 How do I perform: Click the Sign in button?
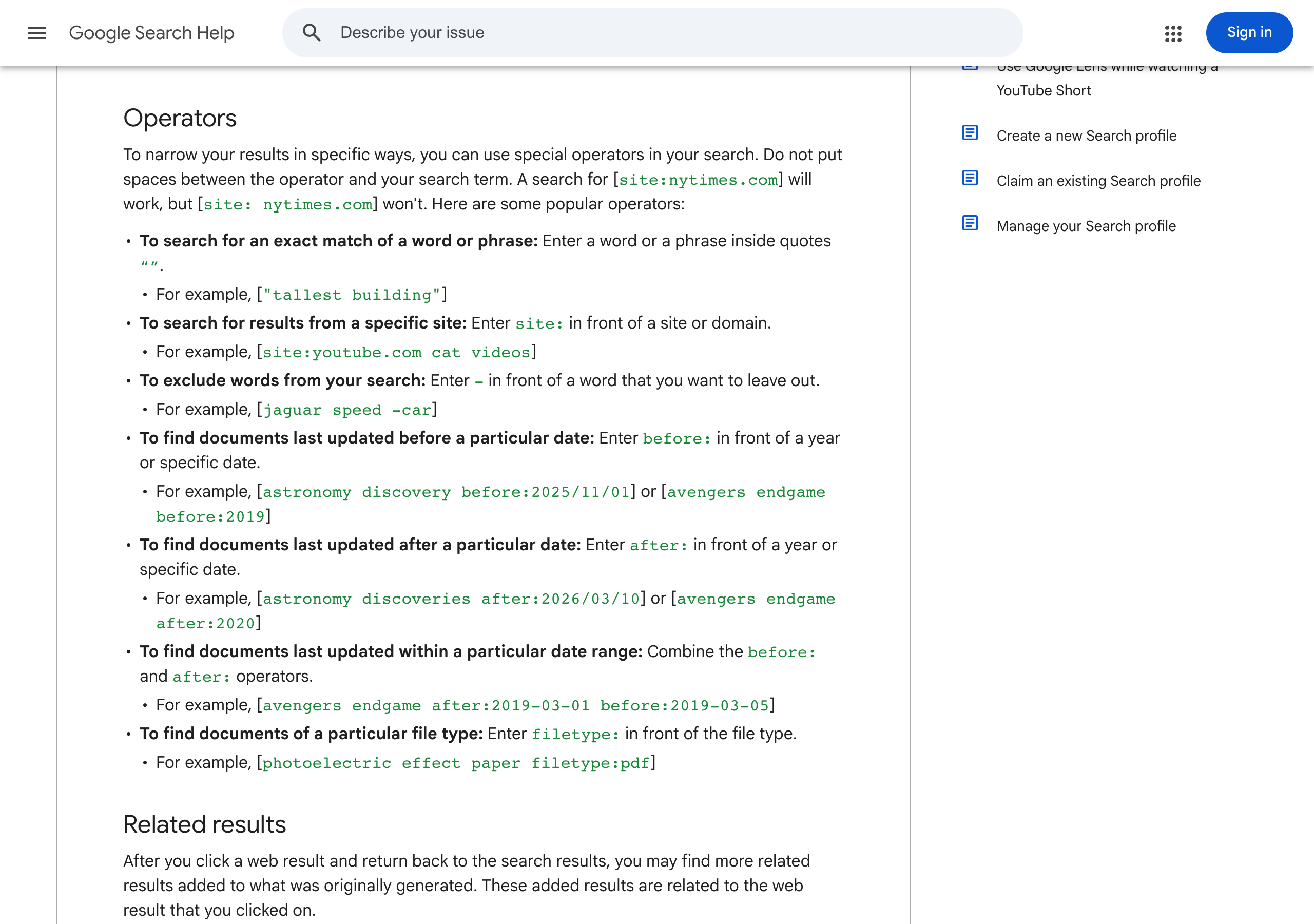(1249, 33)
